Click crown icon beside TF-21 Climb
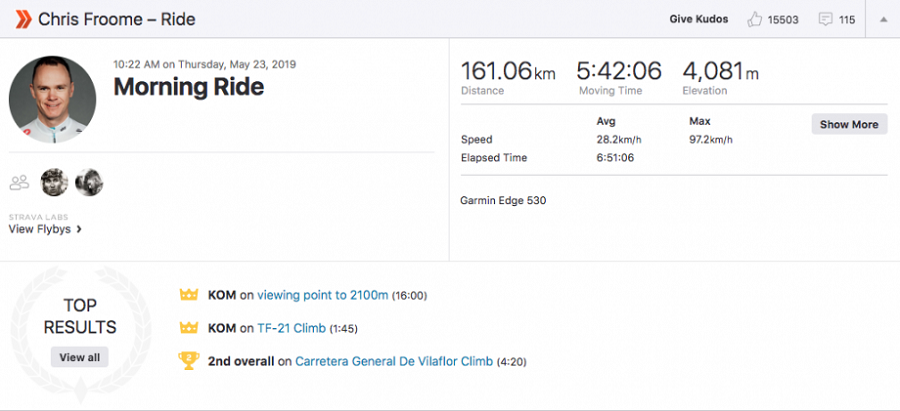Image resolution: width=900 pixels, height=411 pixels. 189,328
